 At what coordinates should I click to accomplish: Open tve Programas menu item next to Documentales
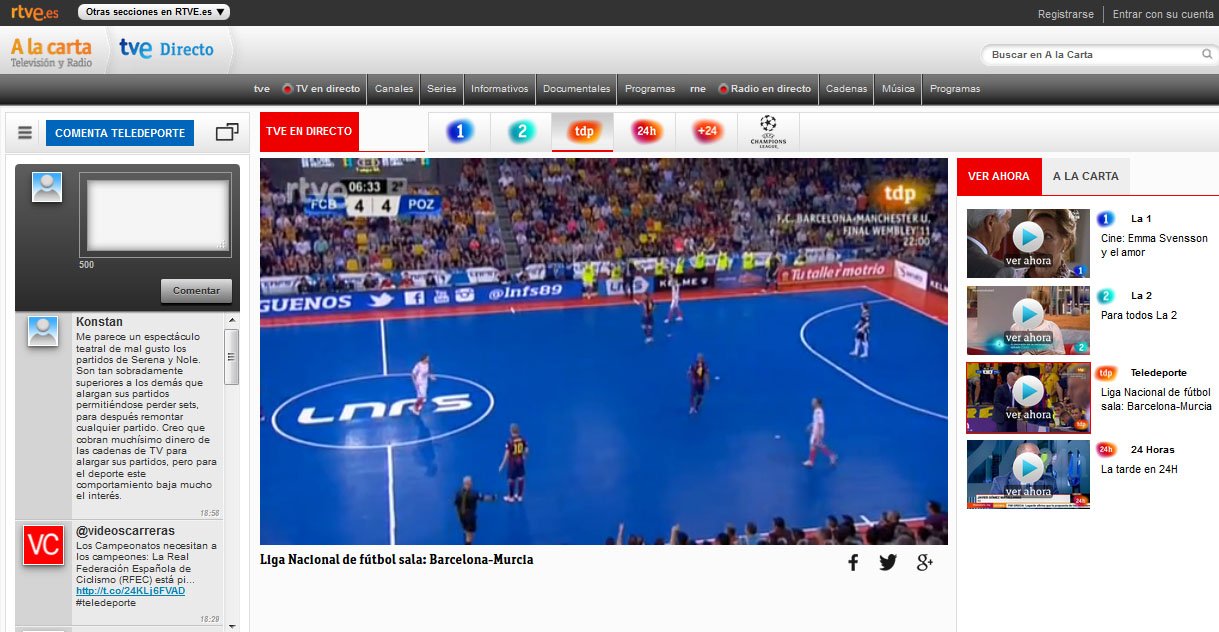650,89
